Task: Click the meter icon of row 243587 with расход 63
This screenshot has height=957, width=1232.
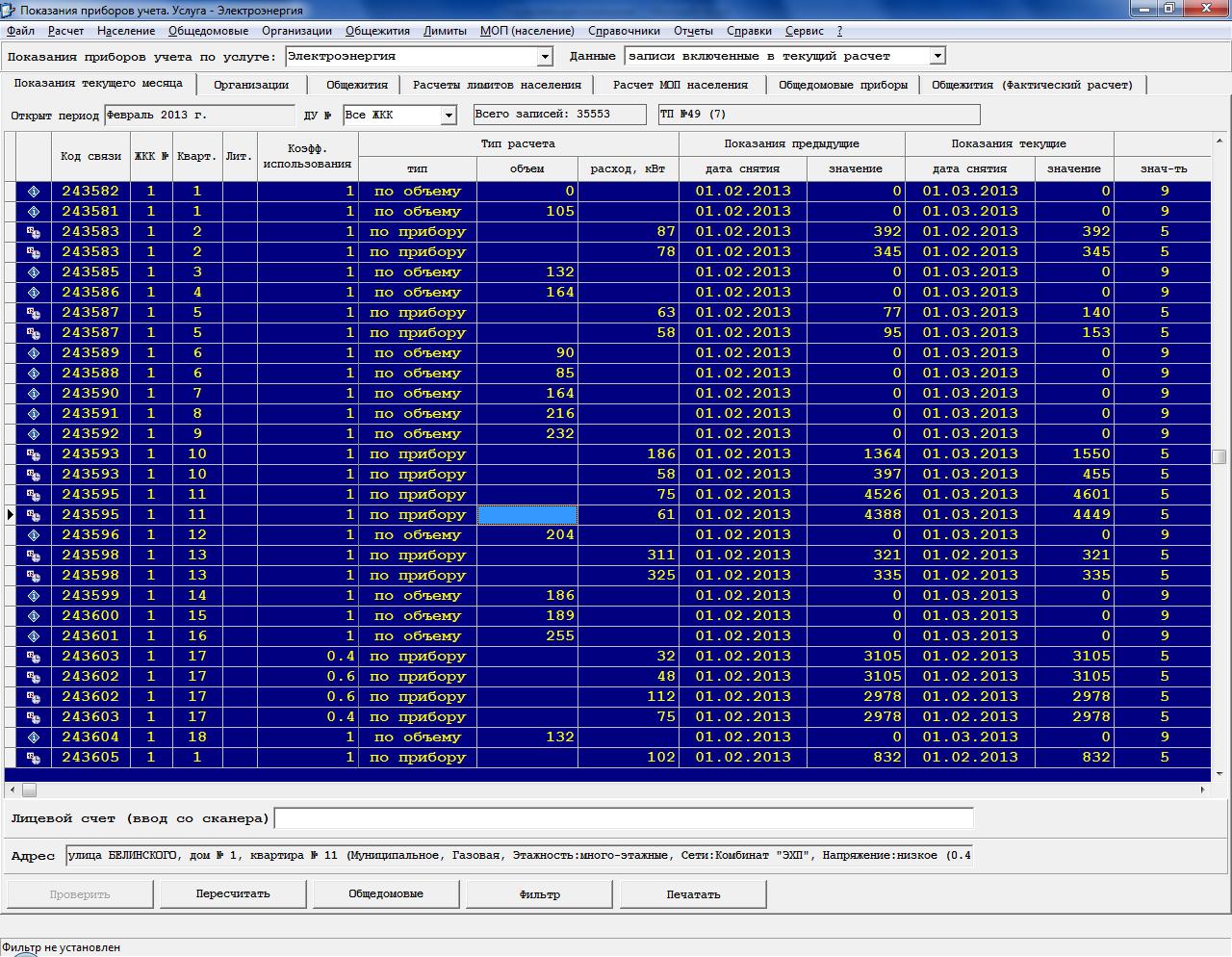Action: [x=33, y=313]
